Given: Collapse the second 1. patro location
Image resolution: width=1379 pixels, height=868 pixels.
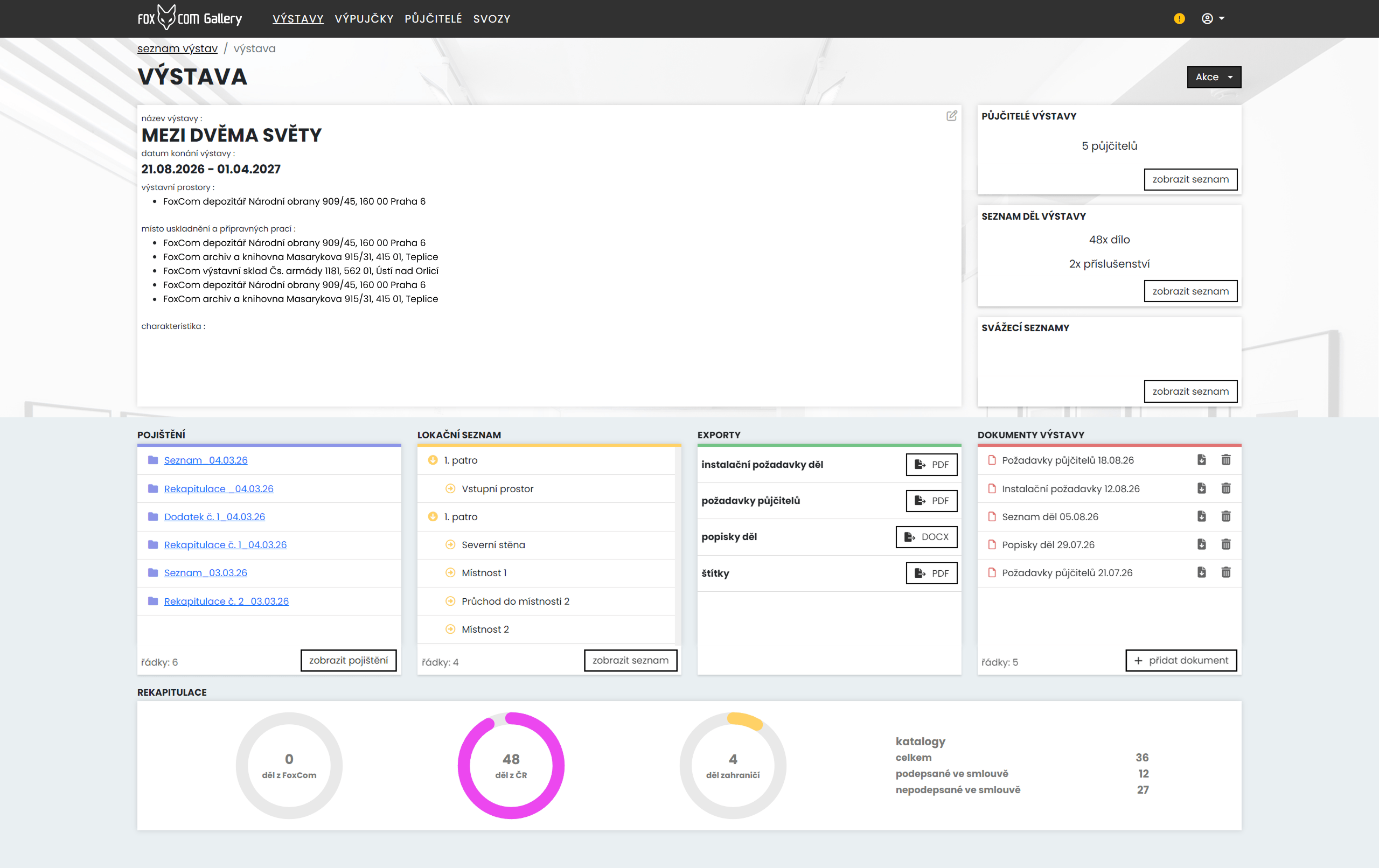Looking at the screenshot, I should pyautogui.click(x=433, y=516).
